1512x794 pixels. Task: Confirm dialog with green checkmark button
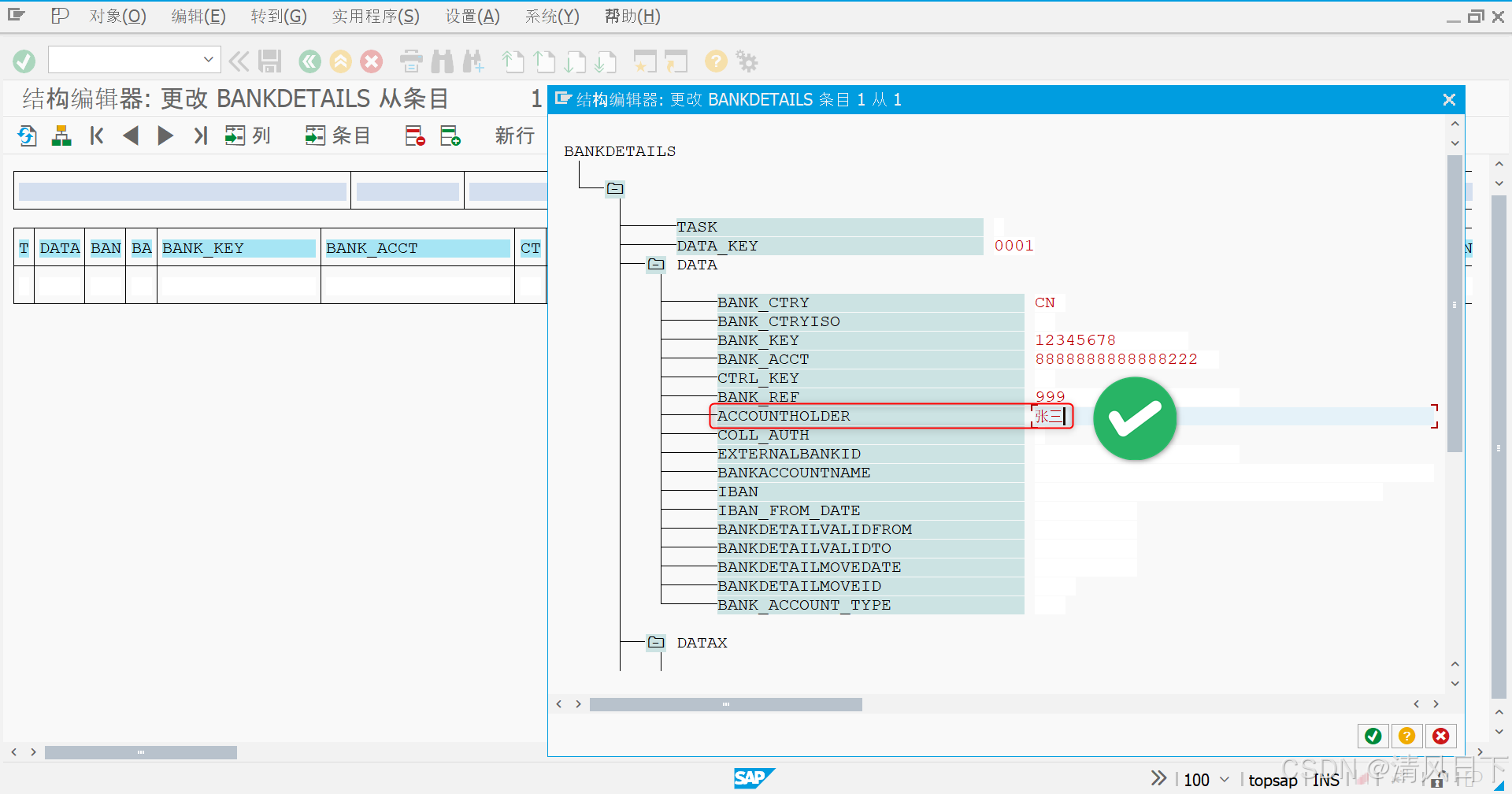point(1373,736)
